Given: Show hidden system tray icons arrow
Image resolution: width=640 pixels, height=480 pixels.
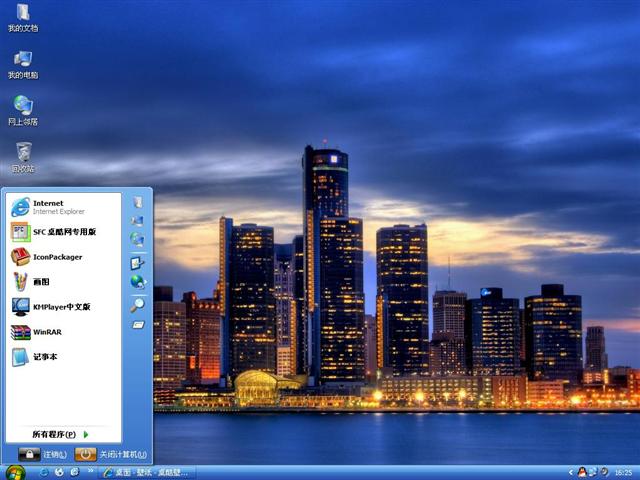Looking at the screenshot, I should pos(570,472).
